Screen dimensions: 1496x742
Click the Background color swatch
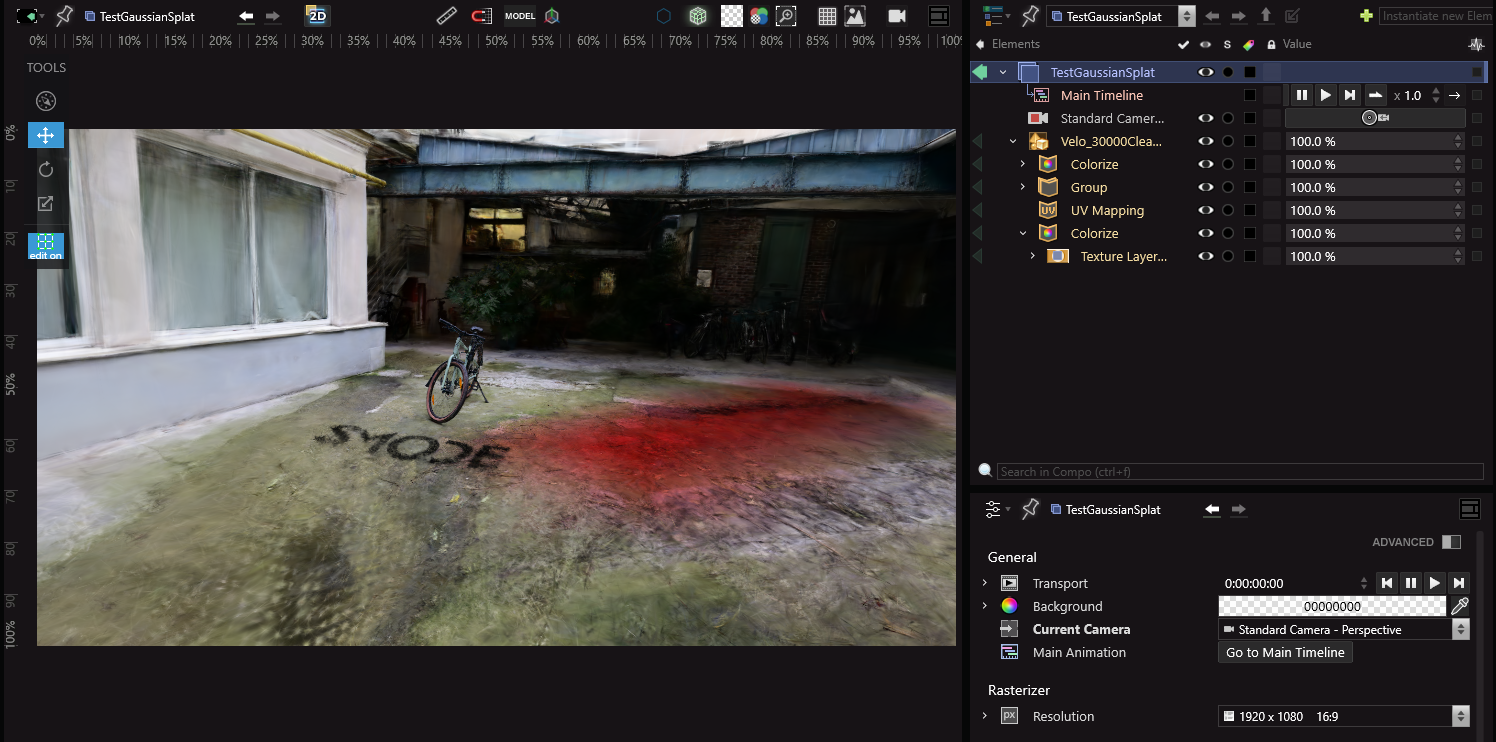[x=1331, y=606]
